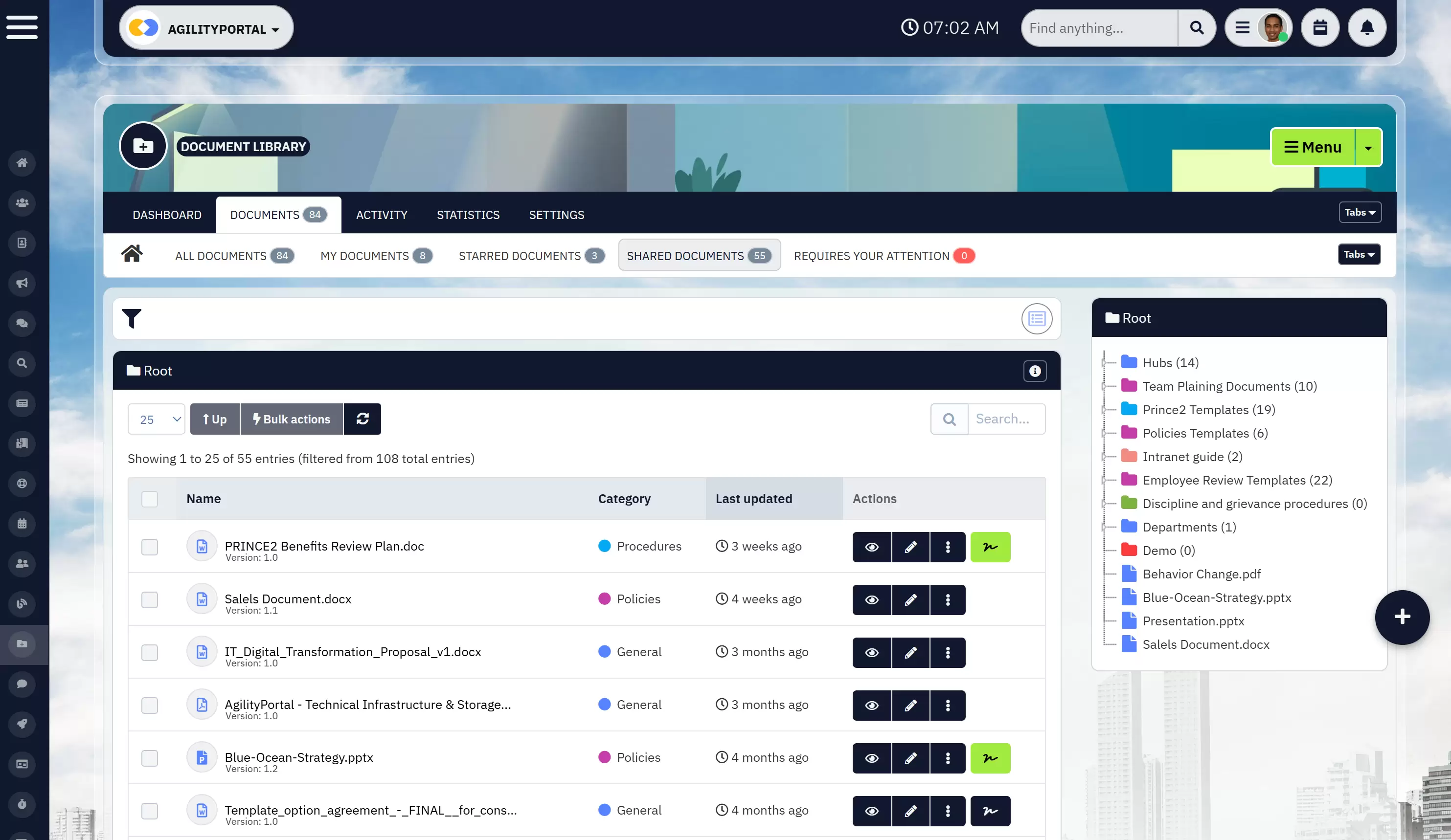This screenshot has width=1451, height=840.
Task: Click the table Search input field
Action: click(1005, 419)
